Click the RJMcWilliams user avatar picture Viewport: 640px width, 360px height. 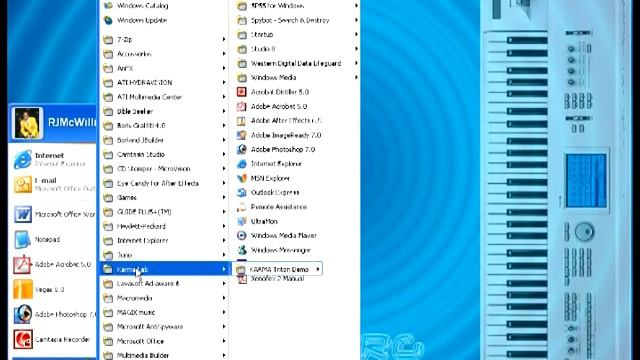[27, 122]
